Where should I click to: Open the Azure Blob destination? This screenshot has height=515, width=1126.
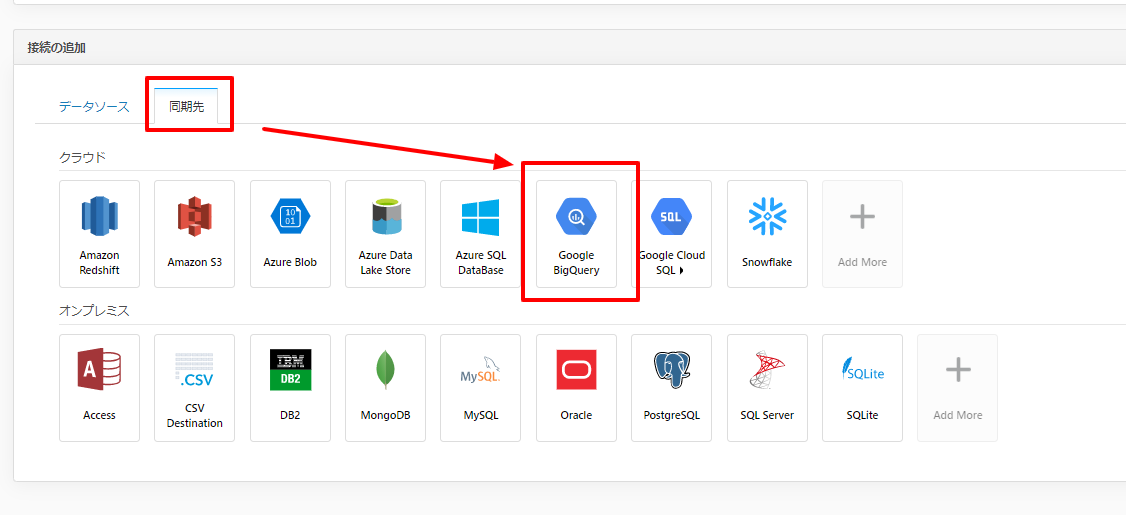pyautogui.click(x=290, y=234)
